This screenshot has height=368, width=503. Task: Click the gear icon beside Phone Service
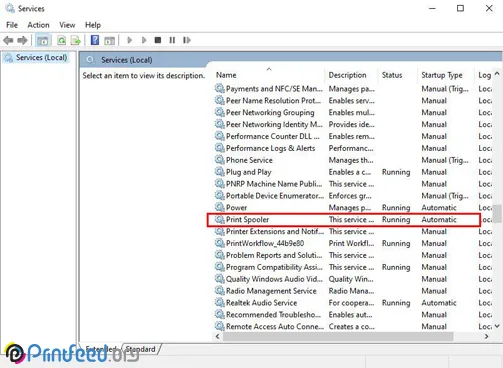coord(219,160)
